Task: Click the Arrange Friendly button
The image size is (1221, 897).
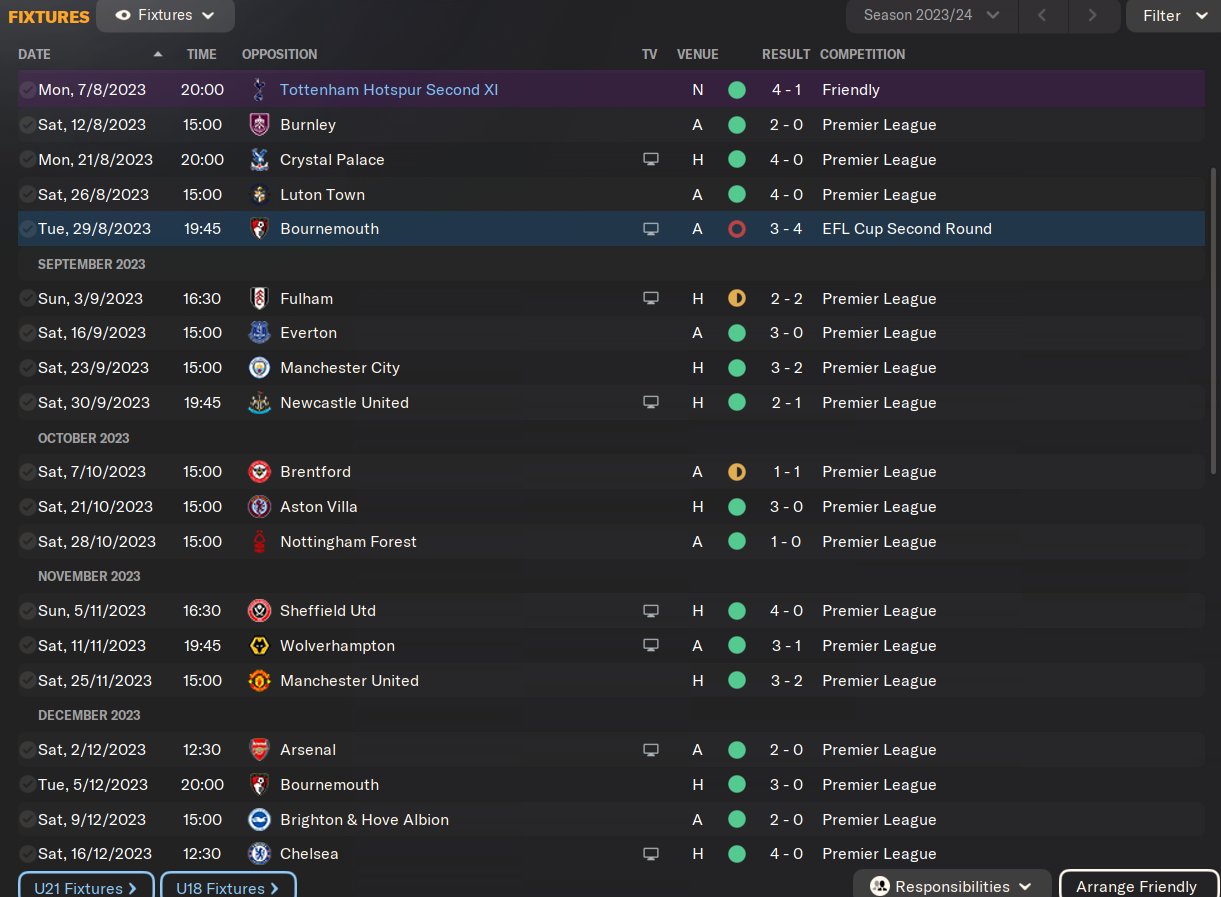Action: [1136, 887]
